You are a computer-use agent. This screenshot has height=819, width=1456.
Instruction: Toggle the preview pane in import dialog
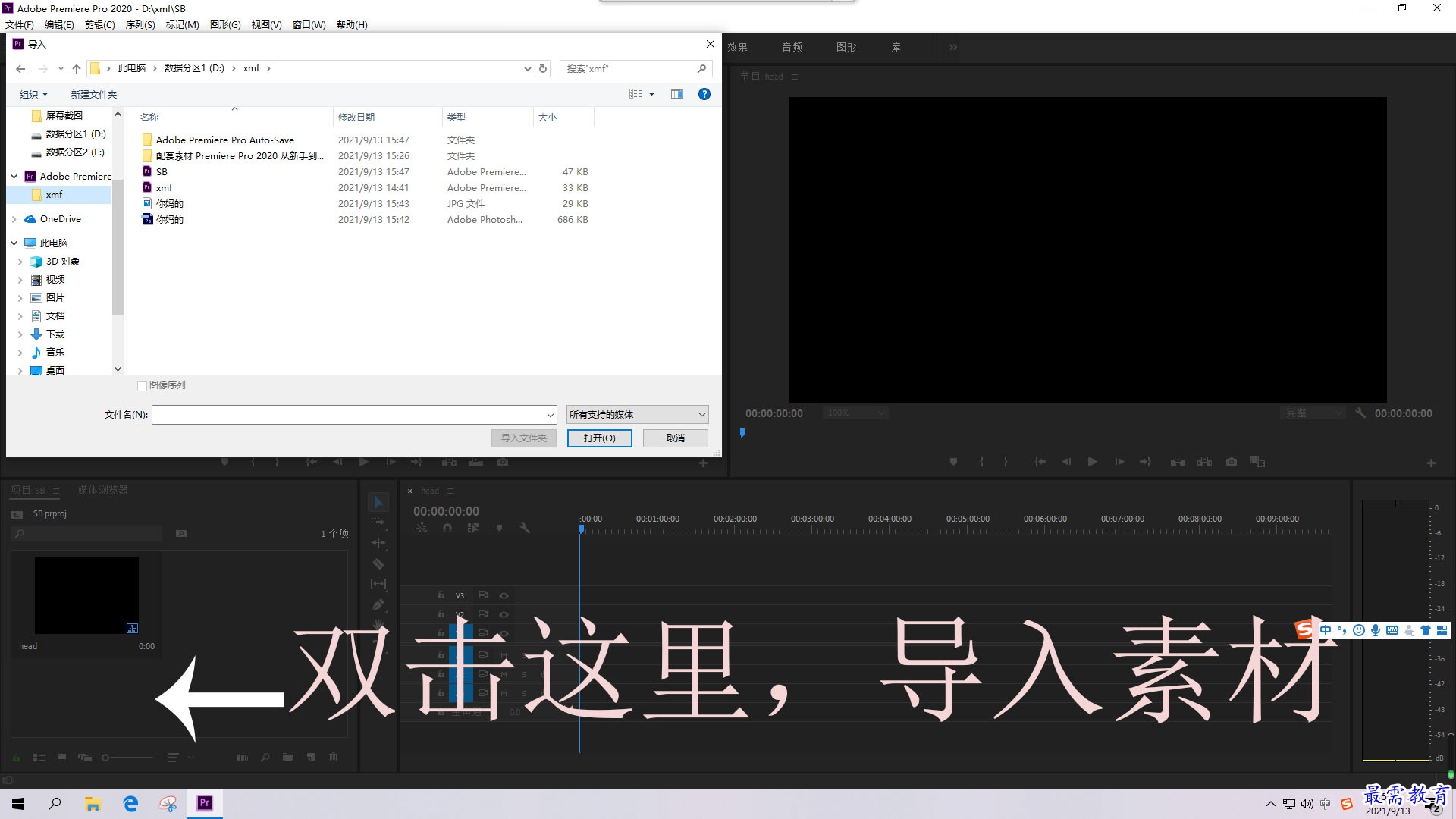(677, 94)
